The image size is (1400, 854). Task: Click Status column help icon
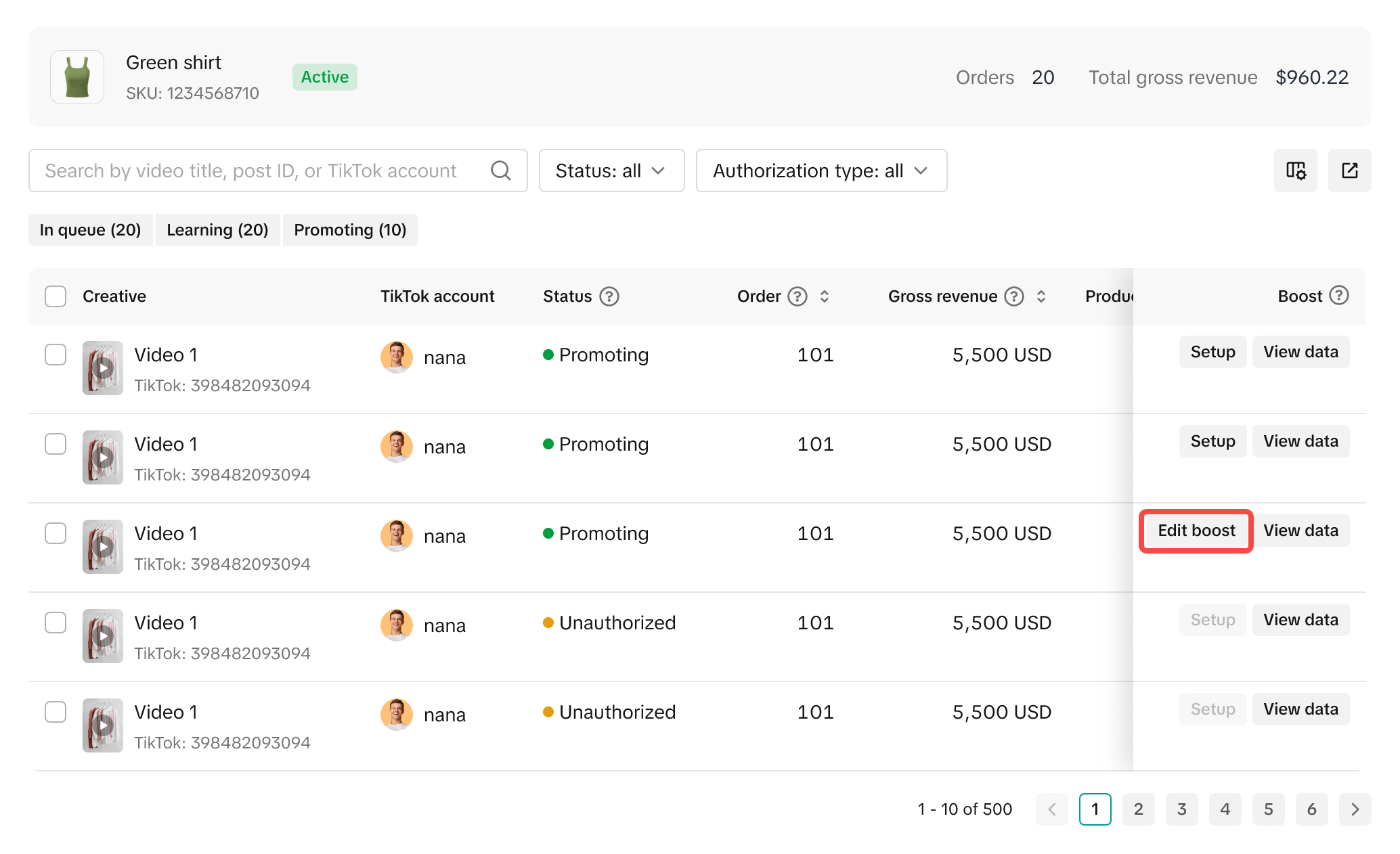(609, 296)
